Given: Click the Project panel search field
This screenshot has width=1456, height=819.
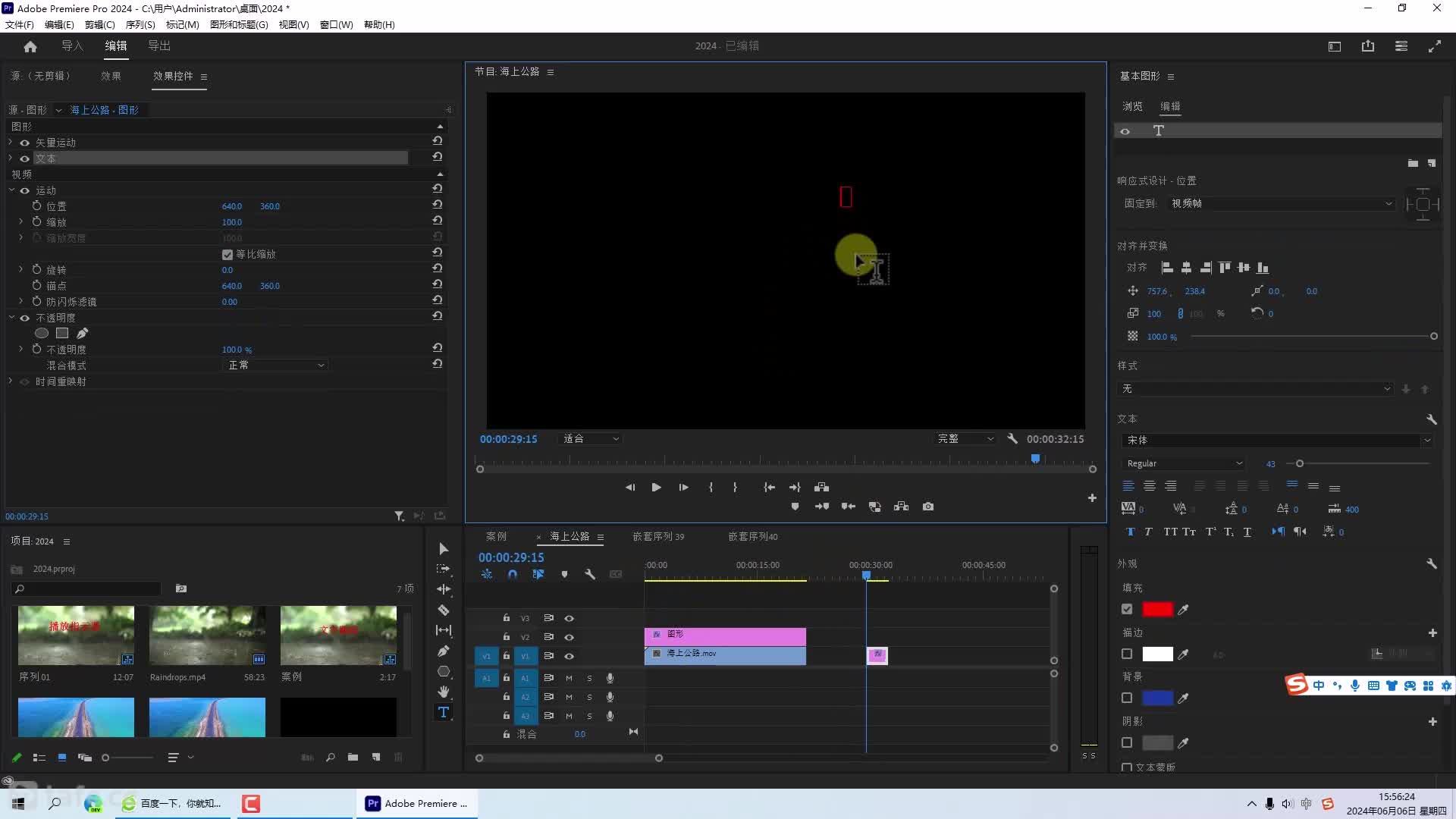Looking at the screenshot, I should pos(86,588).
